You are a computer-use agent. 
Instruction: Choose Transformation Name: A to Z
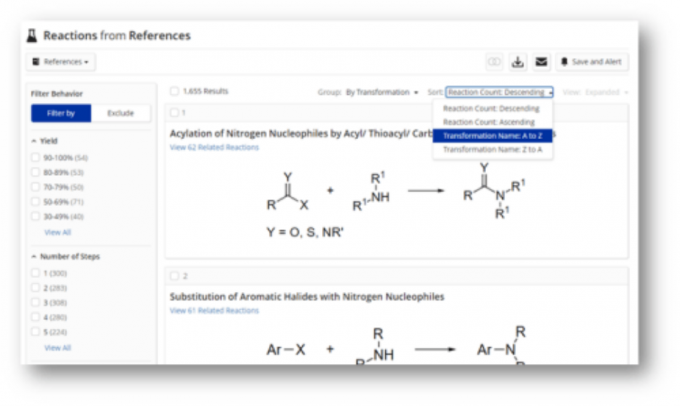[x=492, y=135]
